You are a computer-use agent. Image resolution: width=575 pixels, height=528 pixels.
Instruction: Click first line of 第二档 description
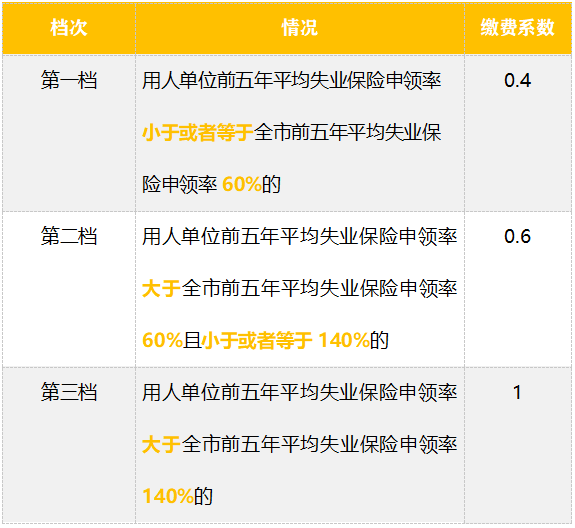coord(300,236)
